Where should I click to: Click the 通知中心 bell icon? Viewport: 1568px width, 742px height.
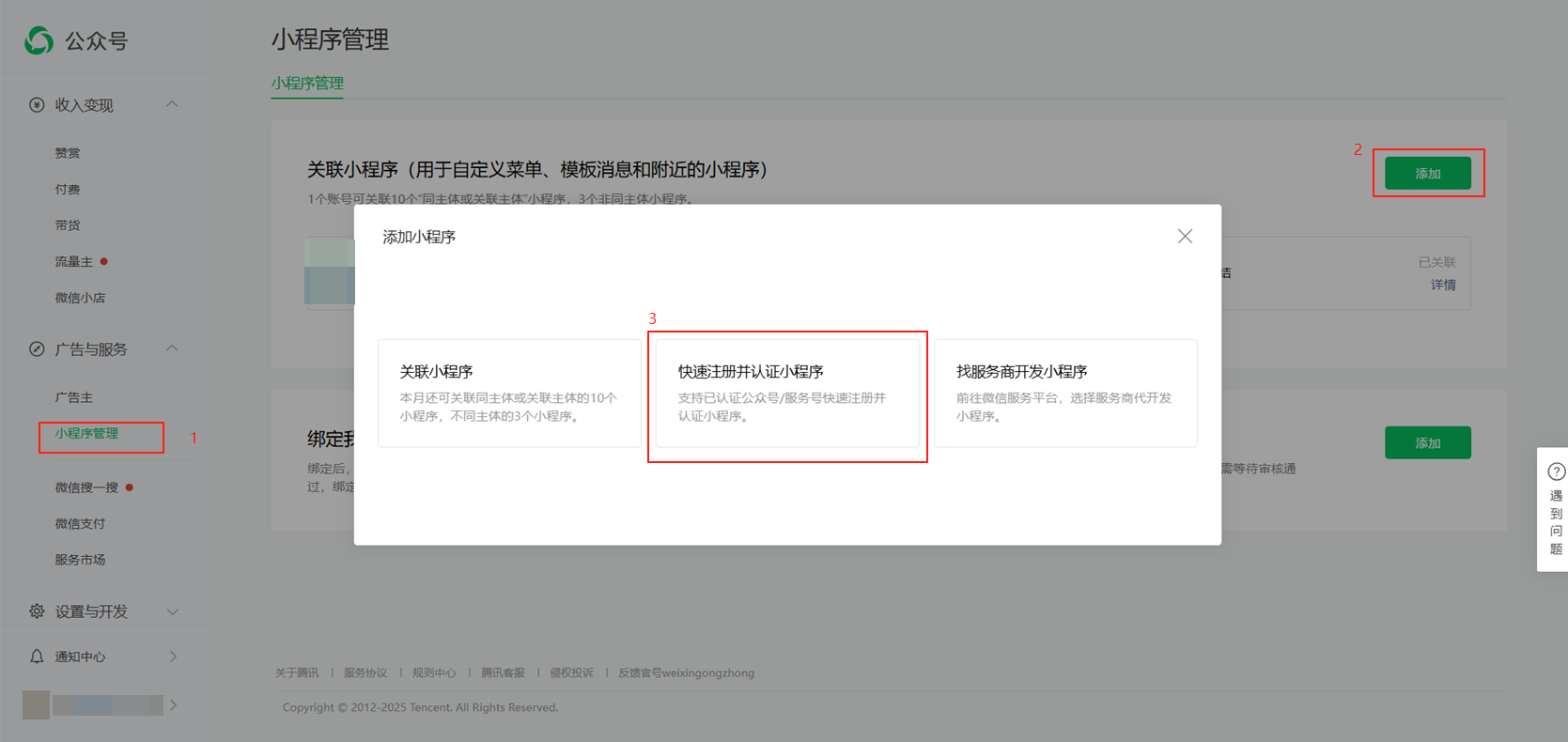37,656
